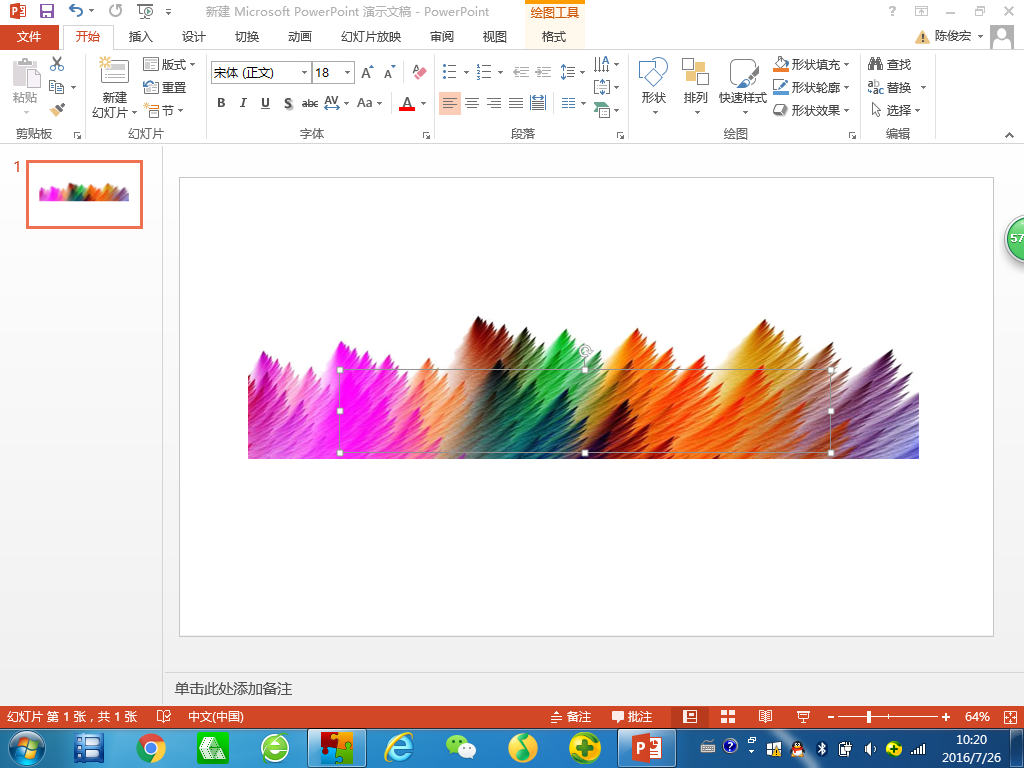The image size is (1024, 768).
Task: Click the Reset slide layout button
Action: pos(165,87)
